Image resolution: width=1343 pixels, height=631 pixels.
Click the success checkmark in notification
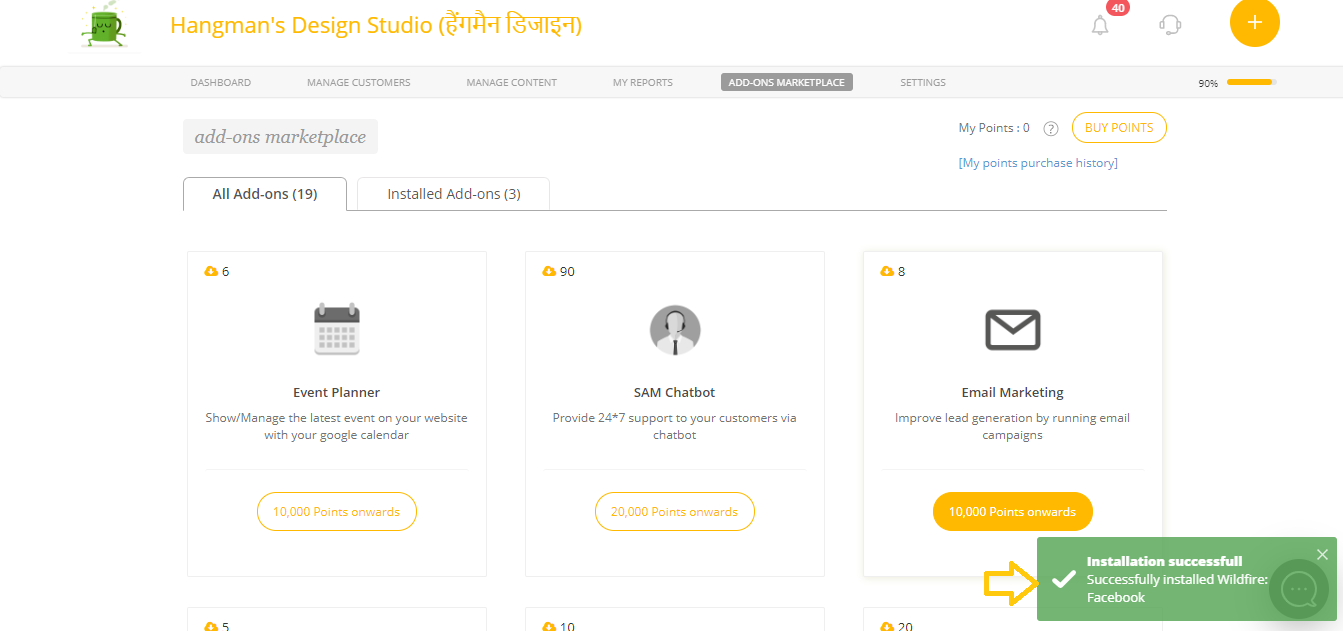pos(1064,579)
